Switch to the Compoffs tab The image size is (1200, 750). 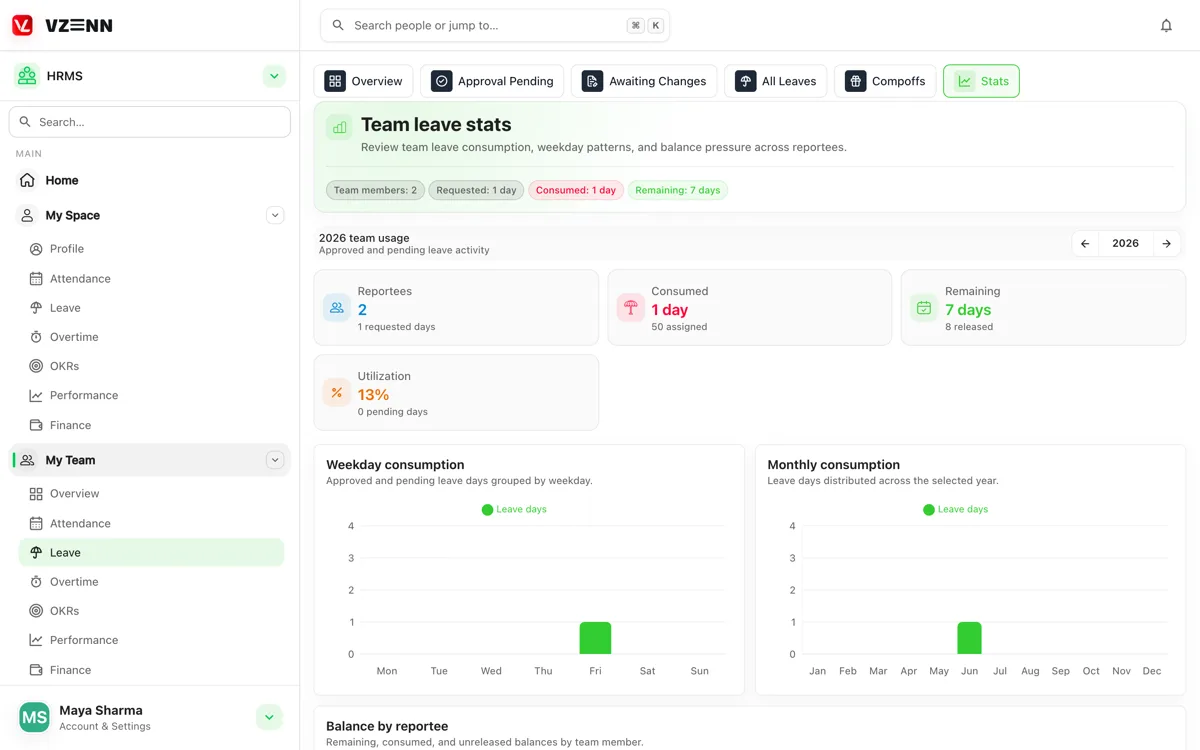[x=885, y=81]
